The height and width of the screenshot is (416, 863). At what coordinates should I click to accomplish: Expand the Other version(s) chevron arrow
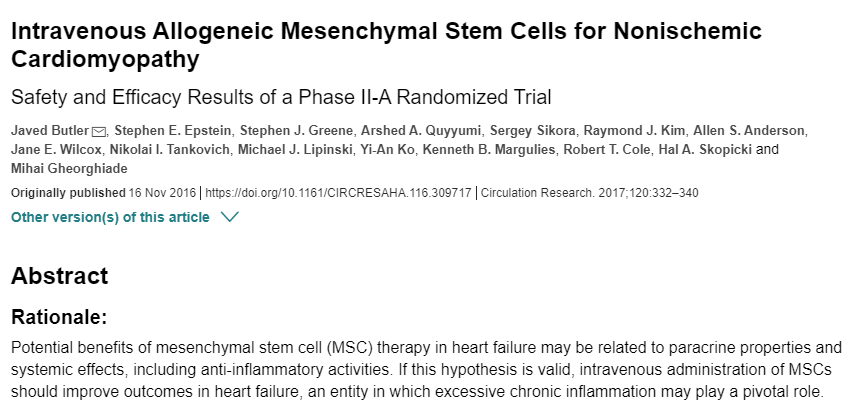click(x=230, y=217)
